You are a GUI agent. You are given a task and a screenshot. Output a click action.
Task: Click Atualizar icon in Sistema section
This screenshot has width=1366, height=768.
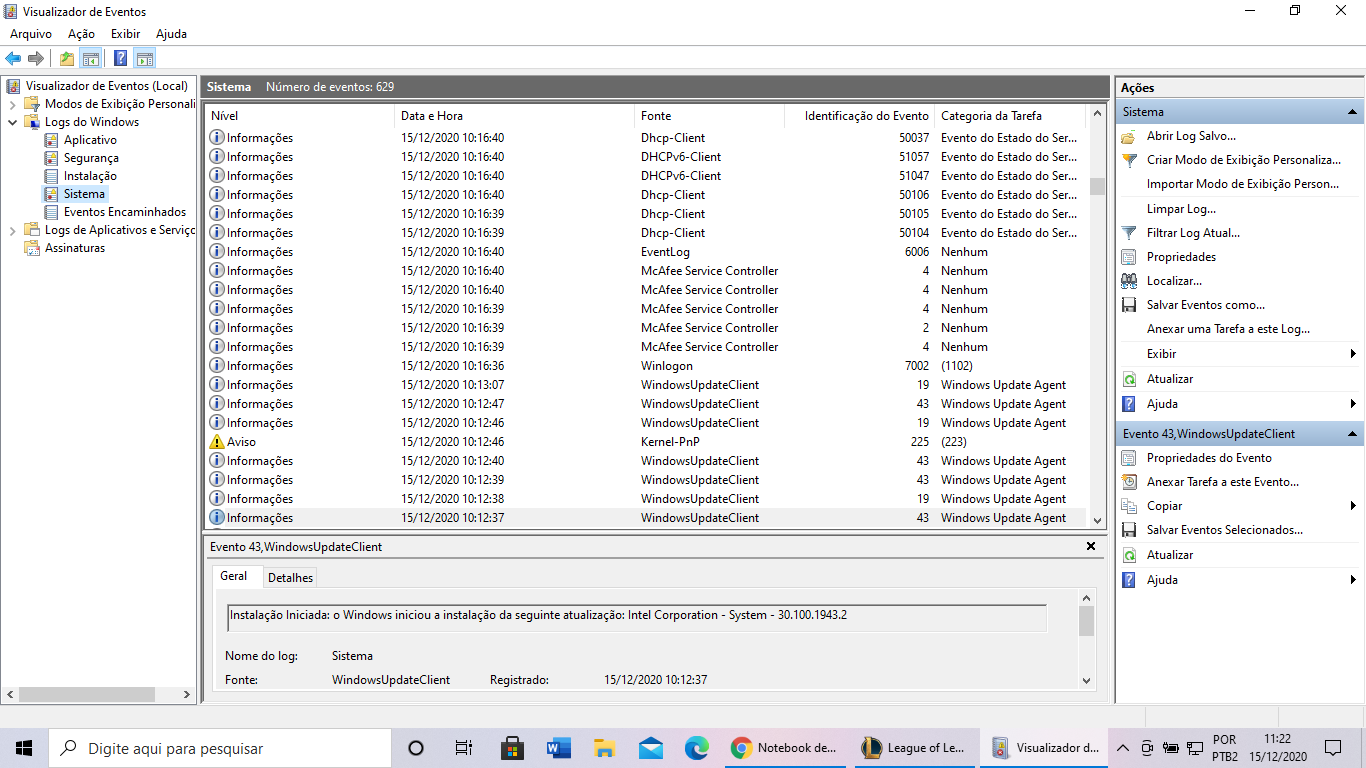tap(1129, 379)
